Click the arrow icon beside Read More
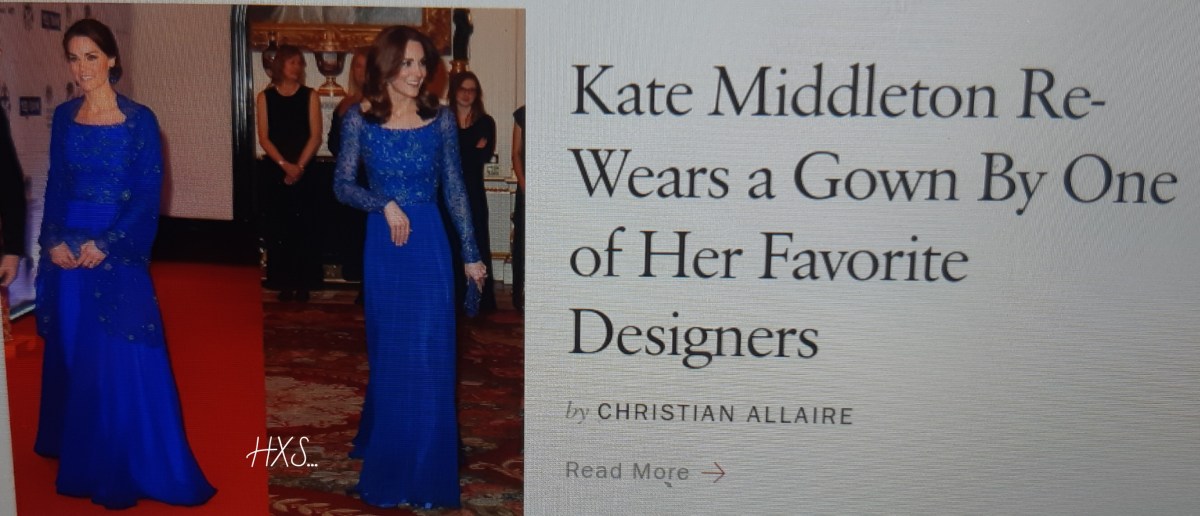Image resolution: width=1200 pixels, height=516 pixels. (x=713, y=472)
